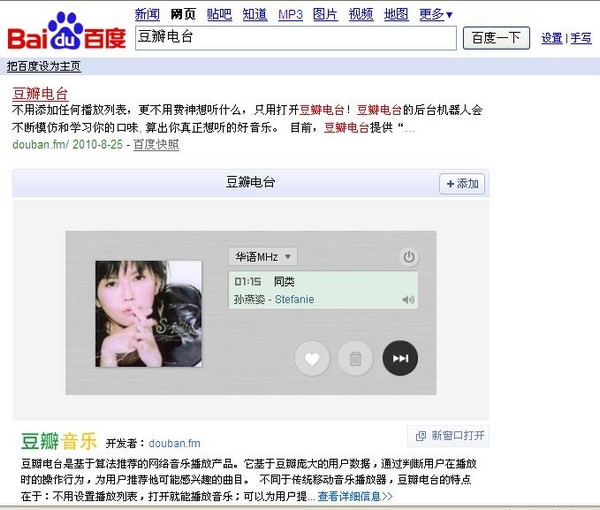Open the 百度快照 cached page link
Viewport: 600px width, 510px height.
click(156, 145)
